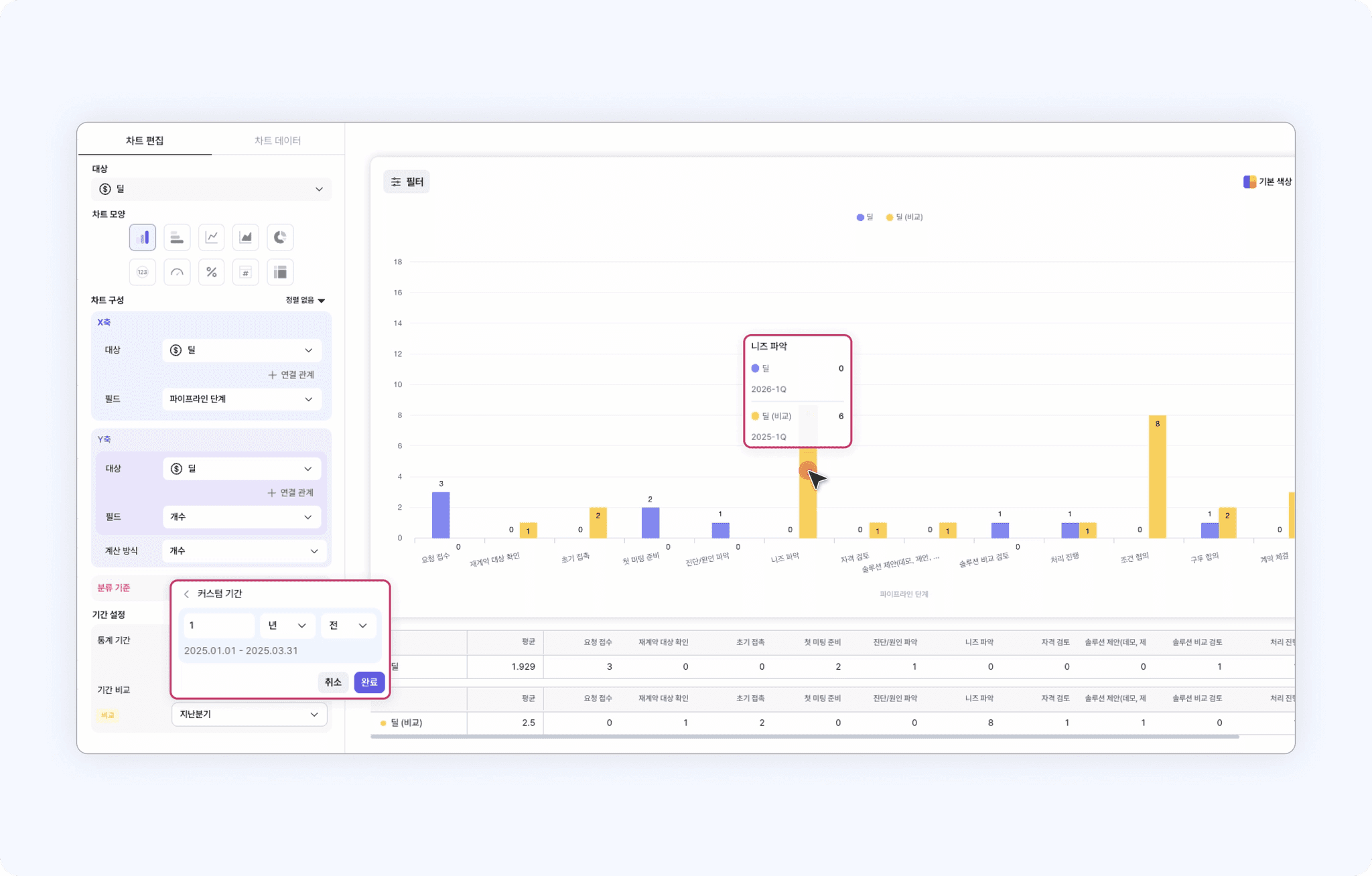This screenshot has width=1372, height=876.
Task: Choose the percent chart type icon
Action: 211,272
